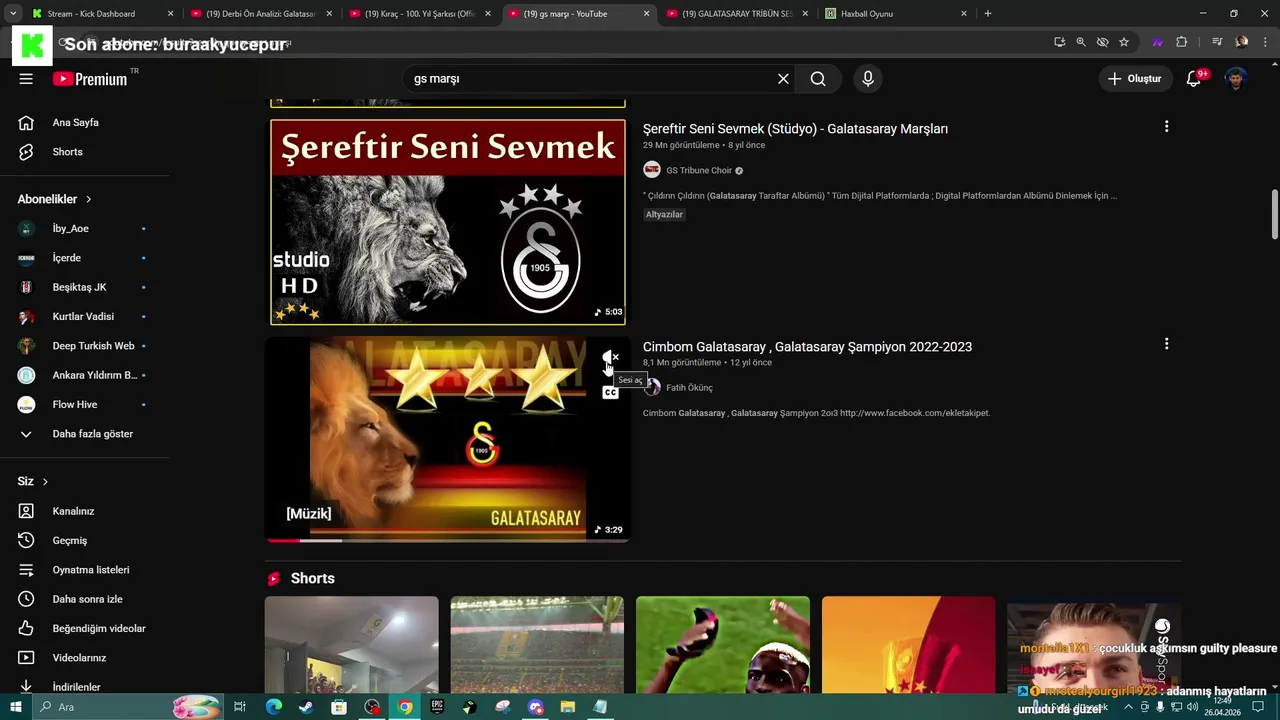The height and width of the screenshot is (720, 1280).
Task: Click the Altyazılar badge
Action: [664, 214]
